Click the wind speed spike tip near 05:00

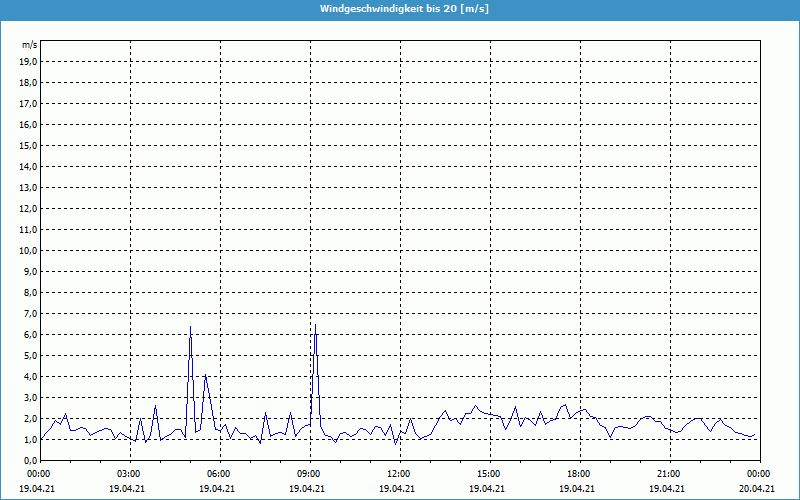tap(190, 326)
